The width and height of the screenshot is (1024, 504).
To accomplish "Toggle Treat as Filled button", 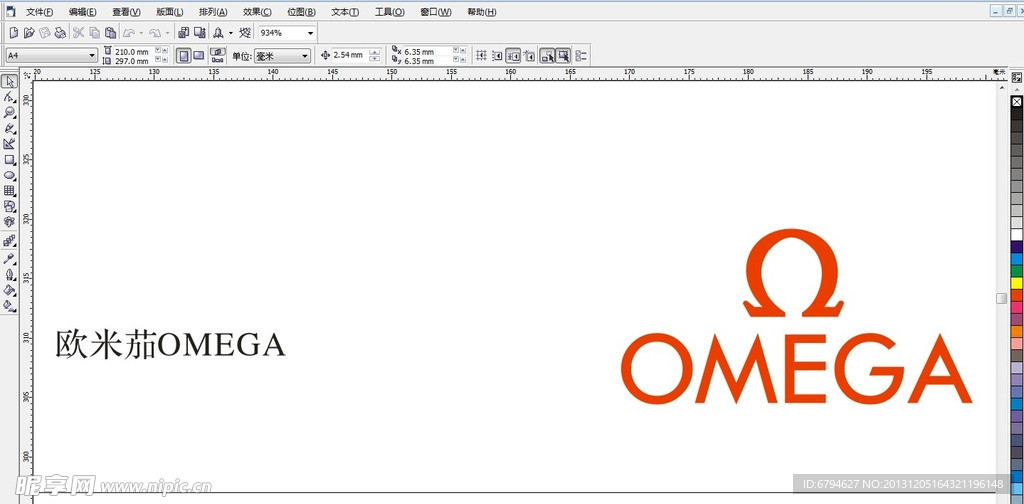I will pyautogui.click(x=563, y=55).
